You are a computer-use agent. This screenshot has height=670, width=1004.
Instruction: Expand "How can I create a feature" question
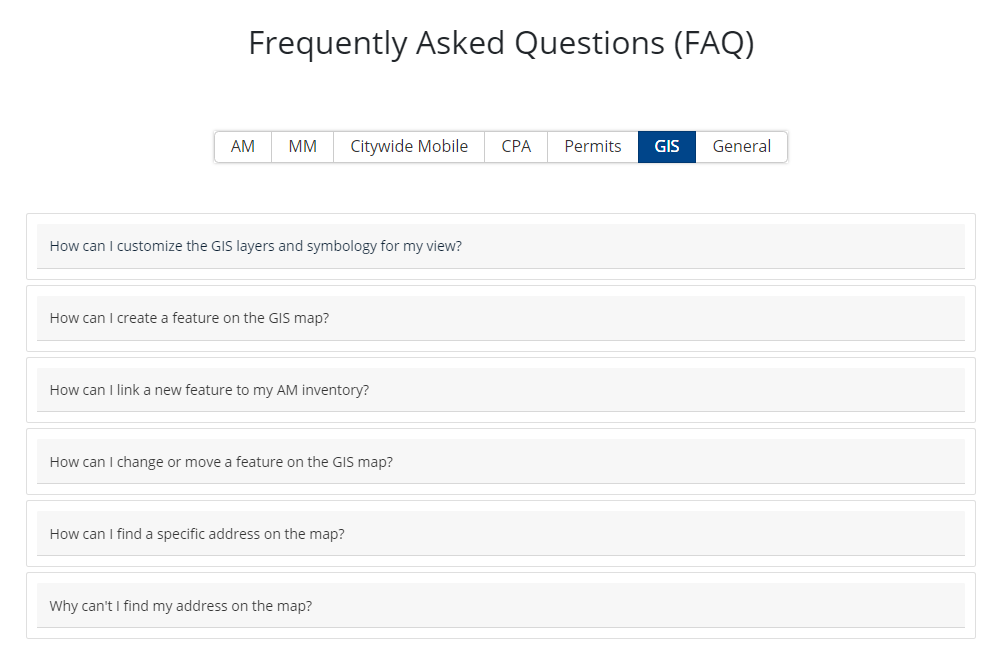point(190,318)
